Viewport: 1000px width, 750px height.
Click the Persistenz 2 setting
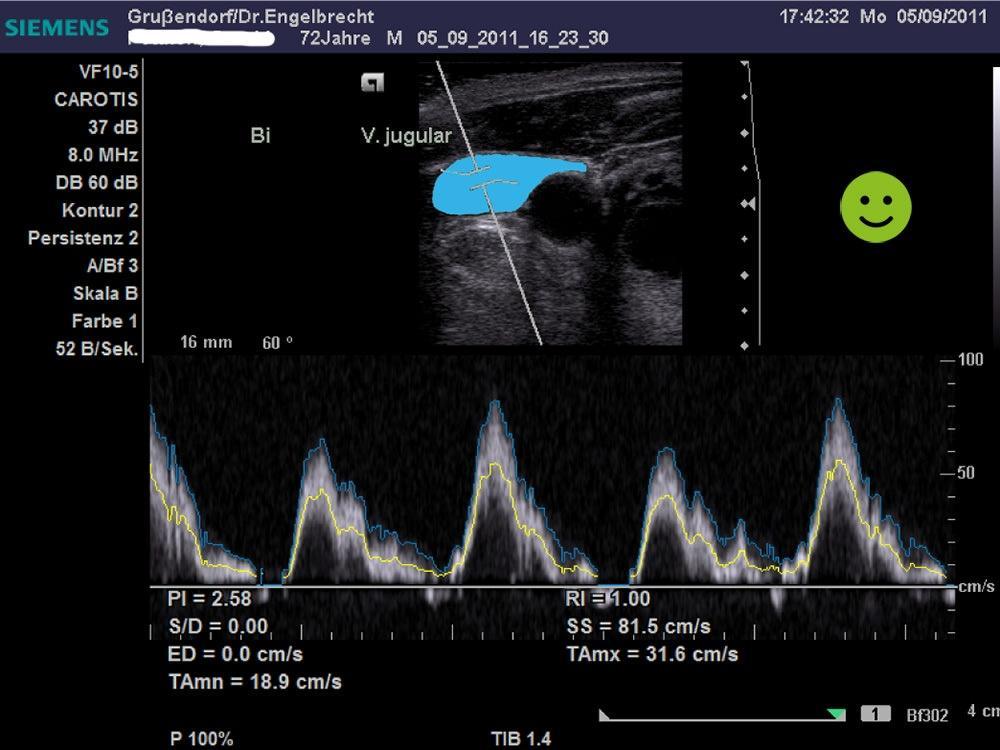coord(83,238)
